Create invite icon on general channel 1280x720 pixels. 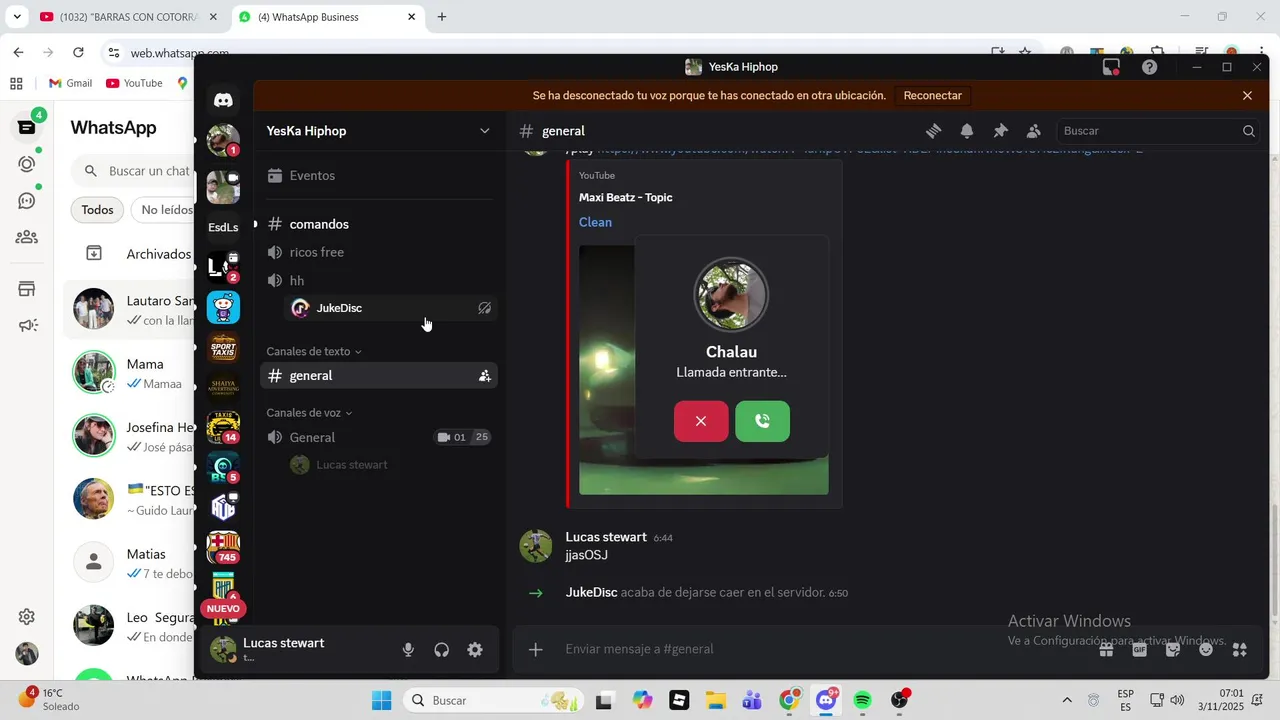tap(484, 376)
